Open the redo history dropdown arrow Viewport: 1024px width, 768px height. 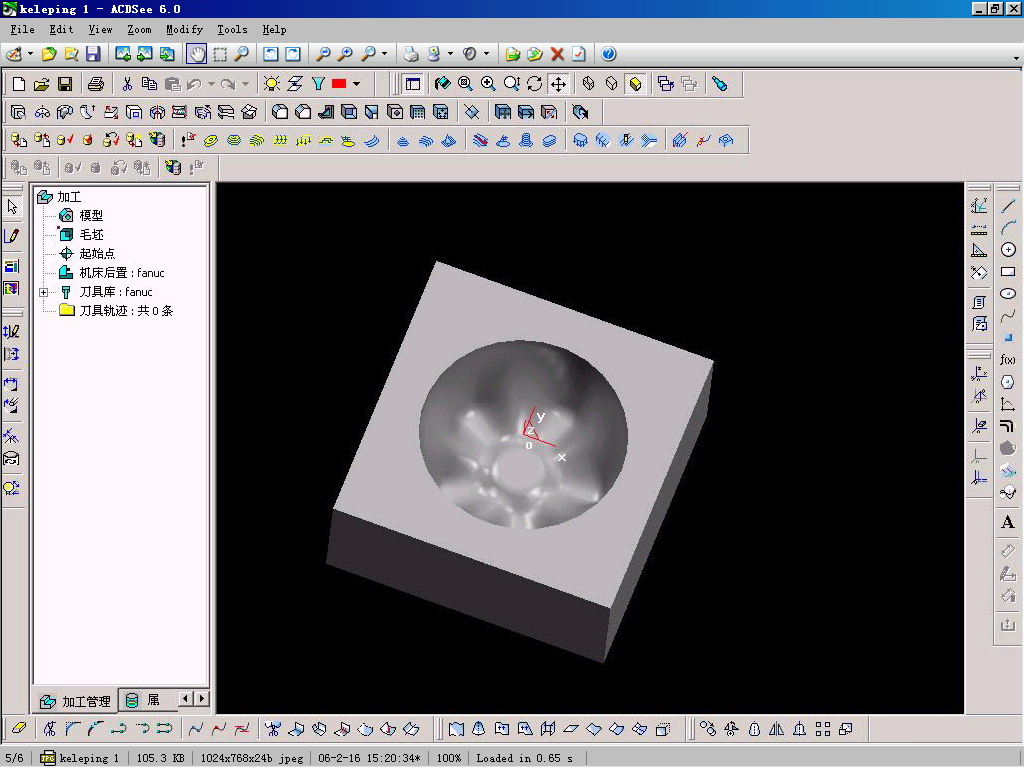pyautogui.click(x=245, y=84)
